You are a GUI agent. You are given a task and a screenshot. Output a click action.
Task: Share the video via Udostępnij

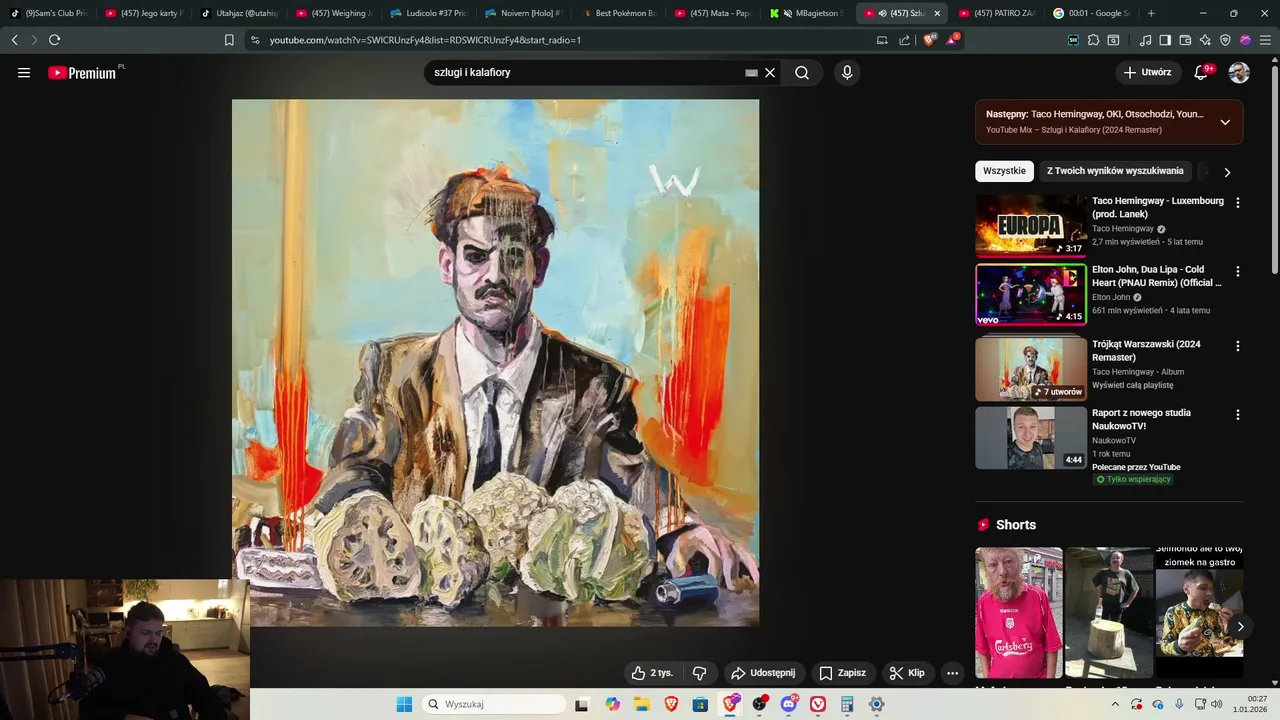pyautogui.click(x=763, y=673)
